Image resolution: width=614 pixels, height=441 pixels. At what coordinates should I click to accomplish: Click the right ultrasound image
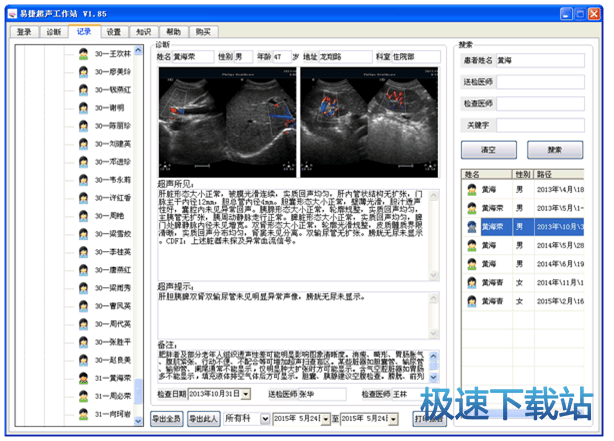(369, 122)
